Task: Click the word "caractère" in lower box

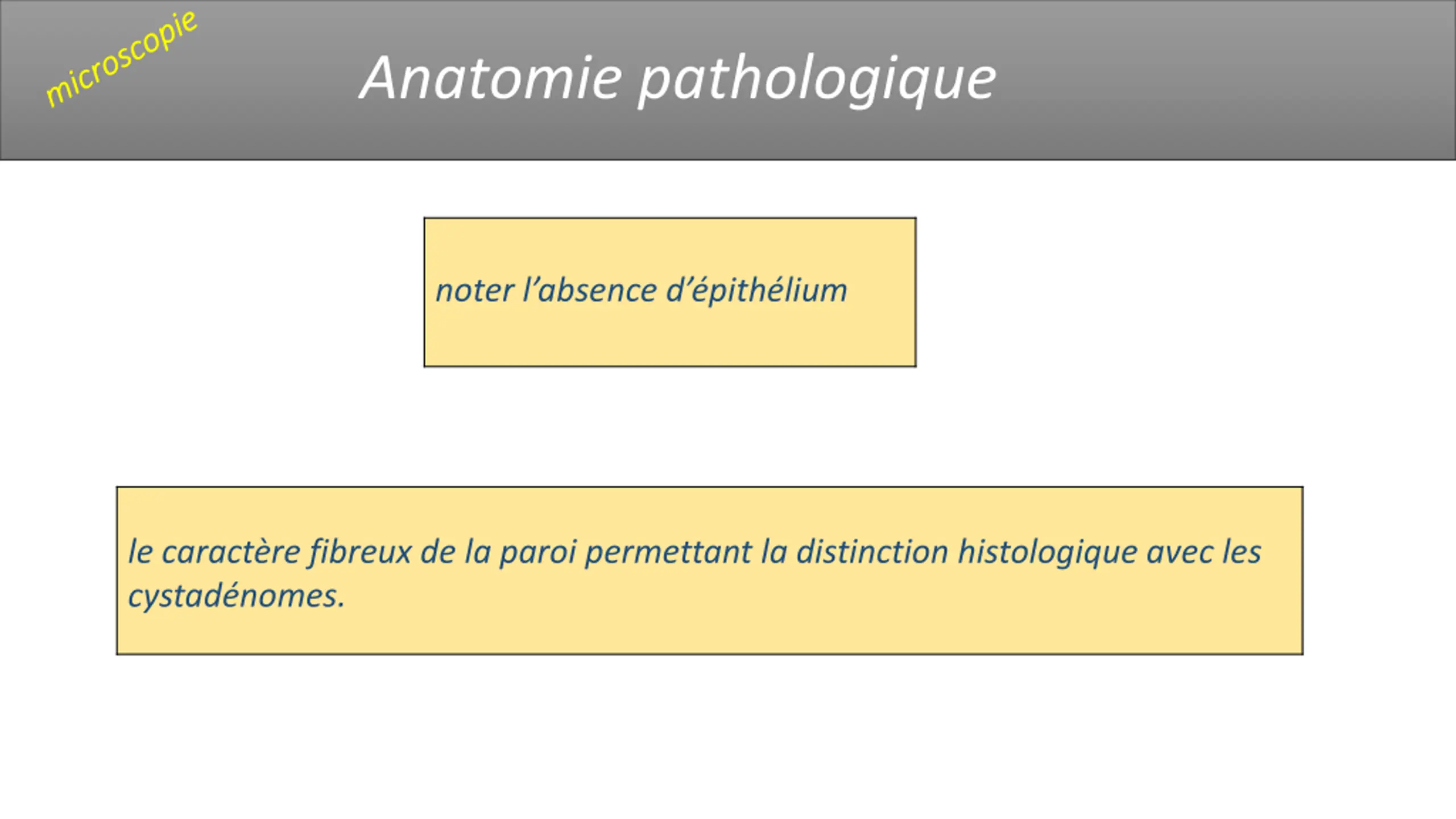Action: tap(230, 552)
